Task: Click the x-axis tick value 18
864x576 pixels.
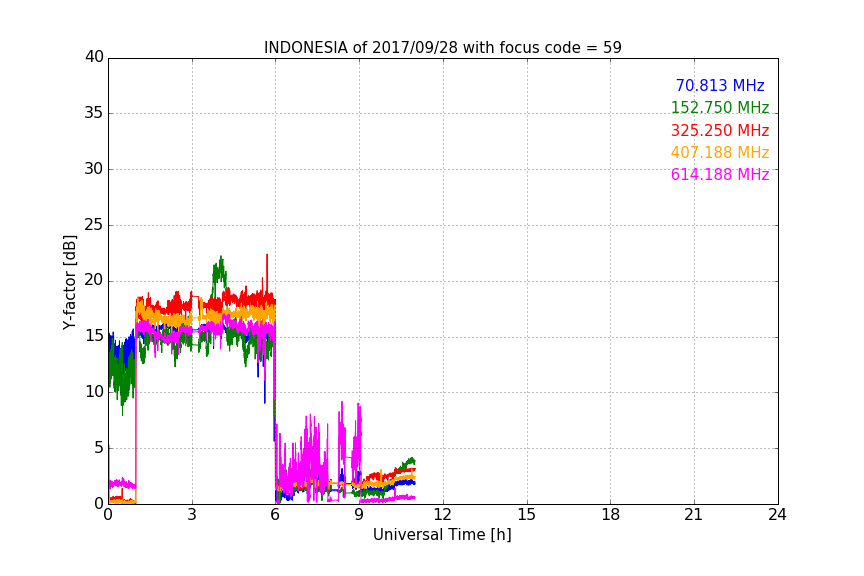Action: (x=611, y=515)
